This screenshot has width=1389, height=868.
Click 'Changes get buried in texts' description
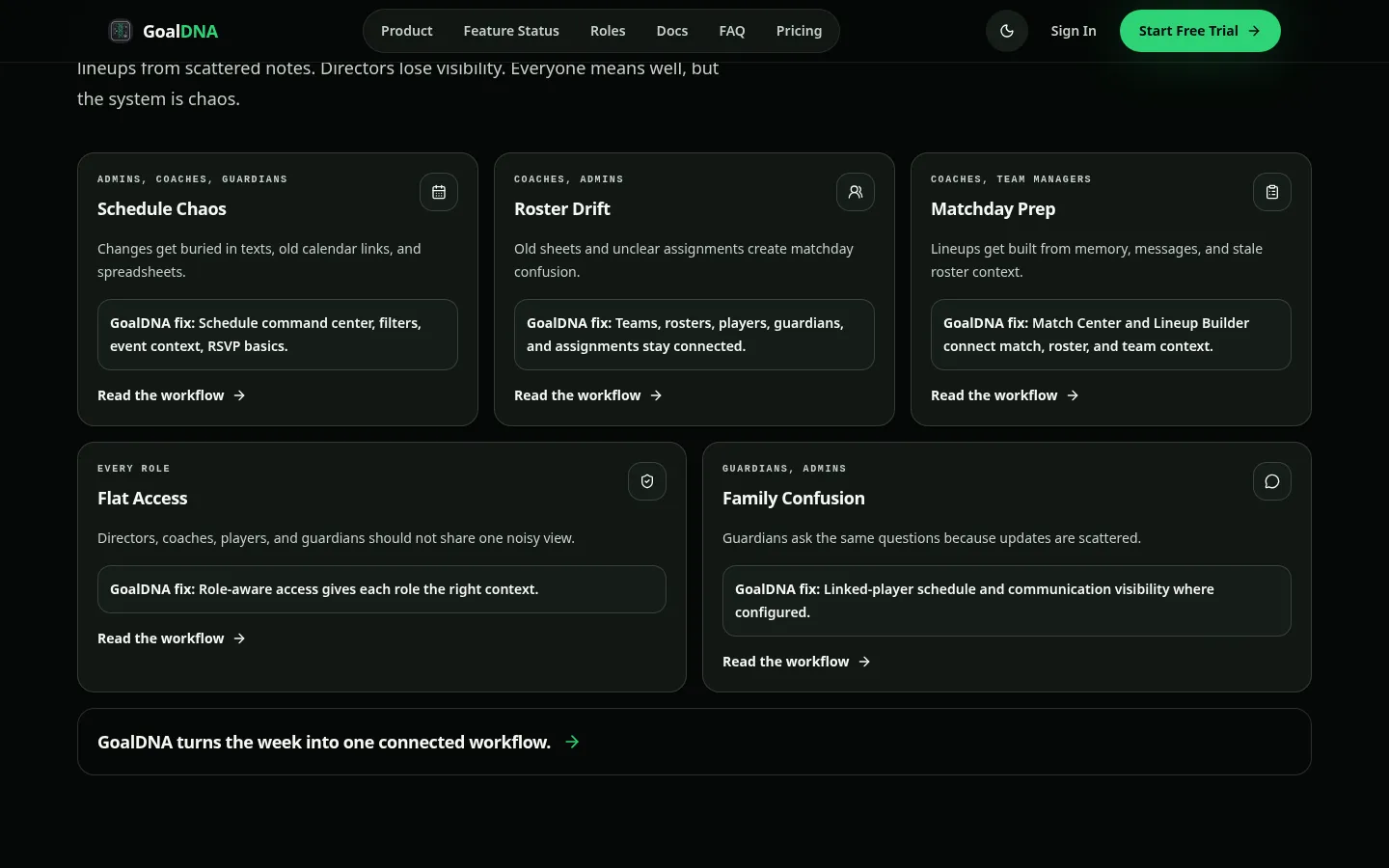(259, 260)
